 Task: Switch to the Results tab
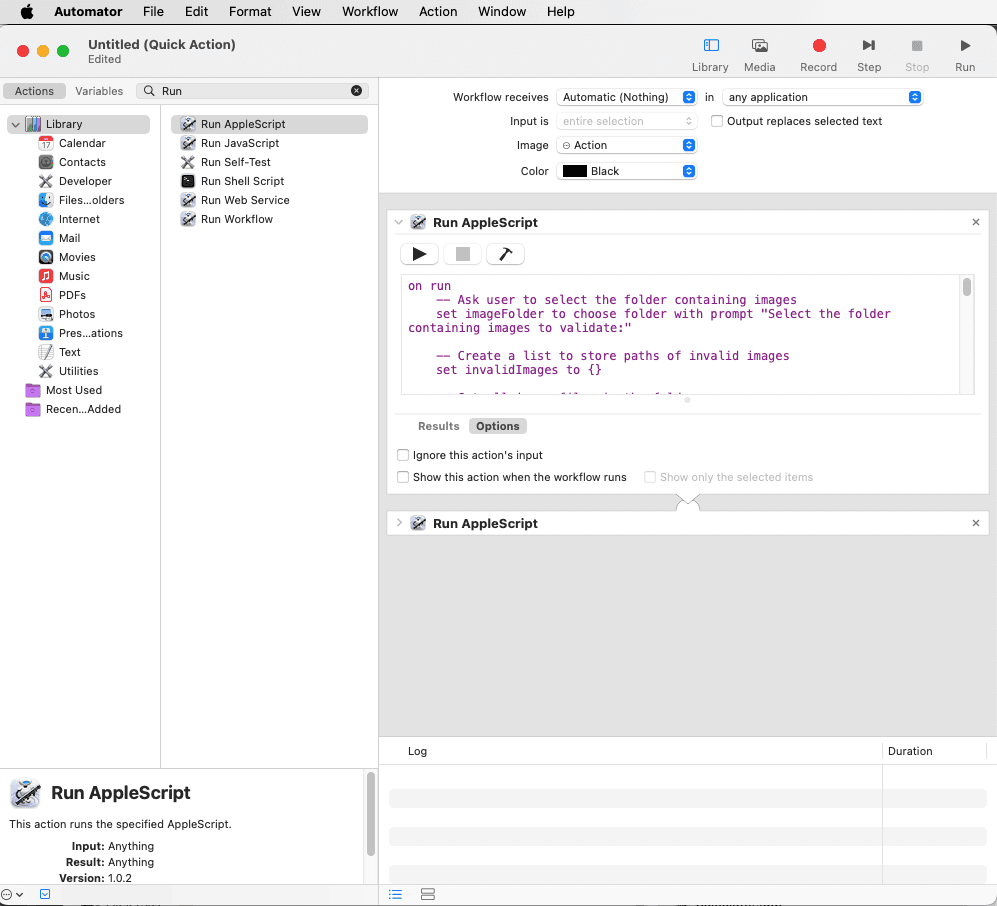click(x=438, y=426)
